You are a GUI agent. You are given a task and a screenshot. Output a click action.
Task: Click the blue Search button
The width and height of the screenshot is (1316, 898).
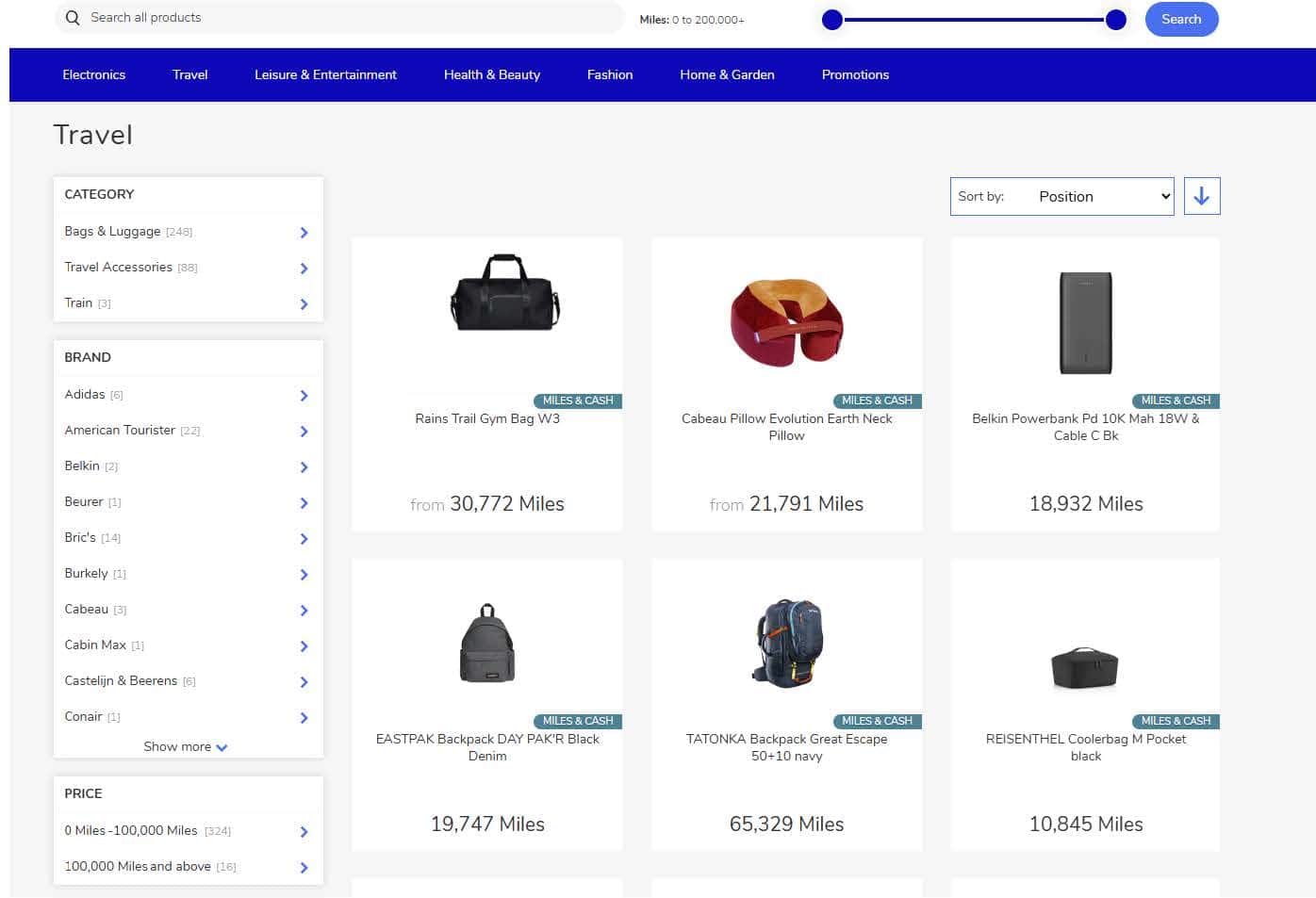pyautogui.click(x=1181, y=19)
